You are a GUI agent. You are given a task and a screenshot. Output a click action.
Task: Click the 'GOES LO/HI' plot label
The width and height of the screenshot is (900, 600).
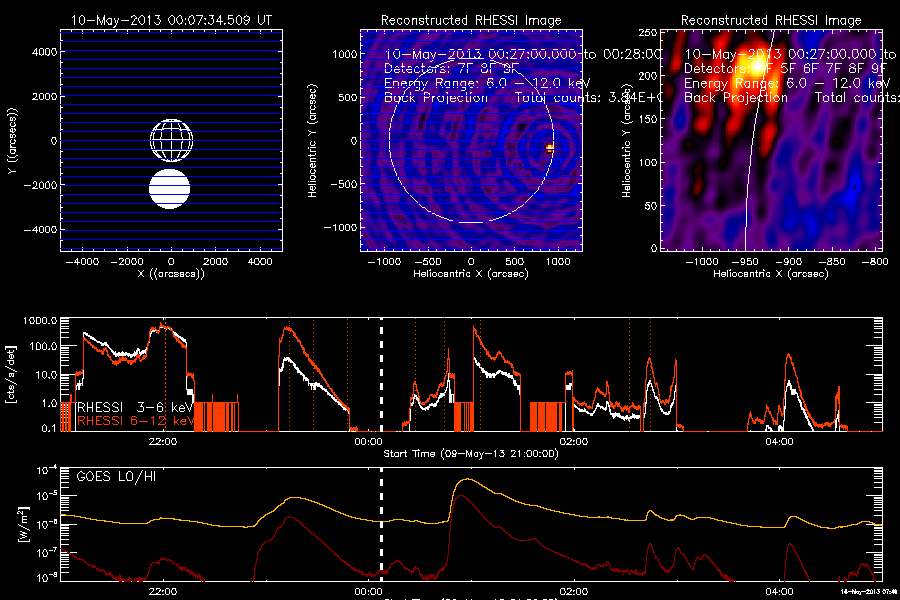(116, 477)
